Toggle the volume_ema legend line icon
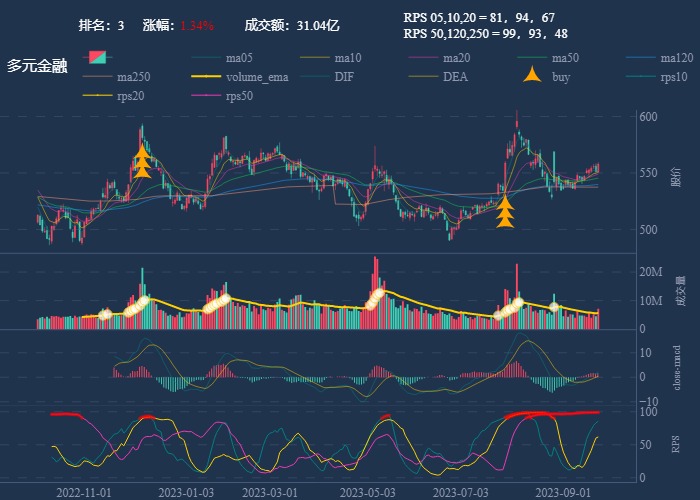 [x=207, y=77]
